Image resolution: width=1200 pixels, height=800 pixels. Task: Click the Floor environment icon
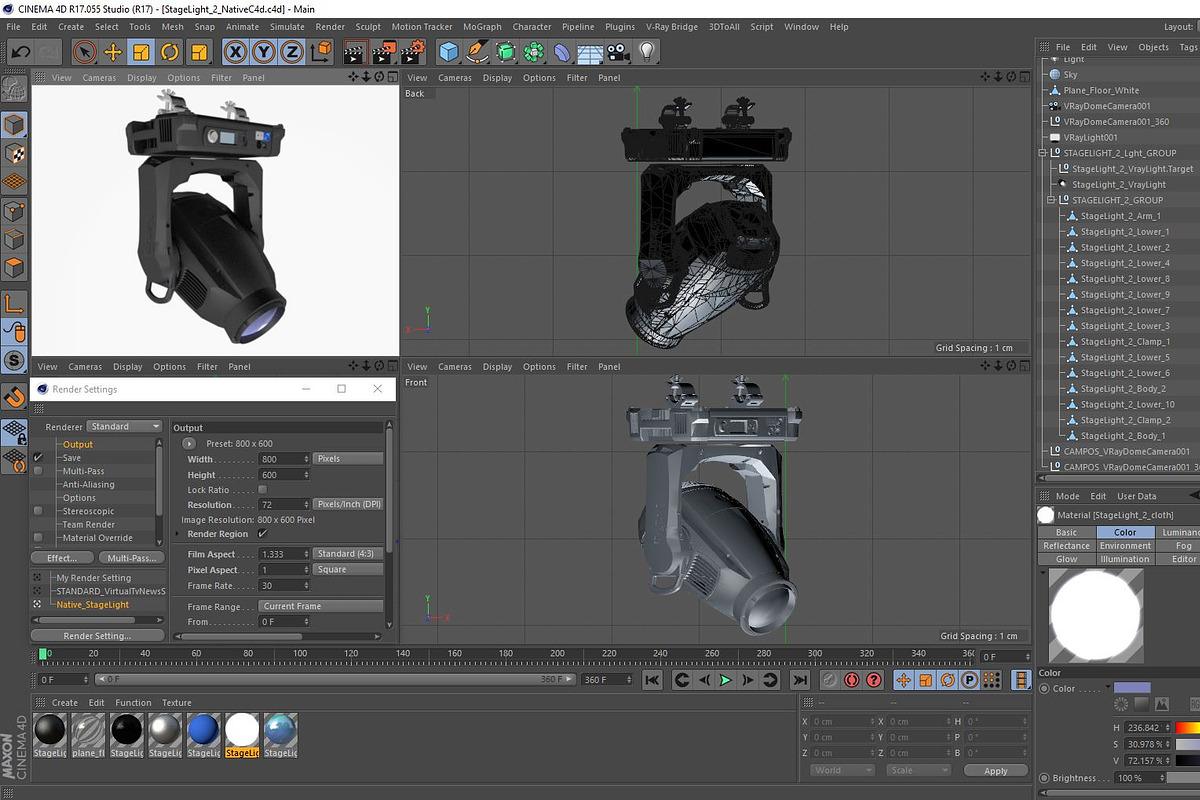coord(591,51)
